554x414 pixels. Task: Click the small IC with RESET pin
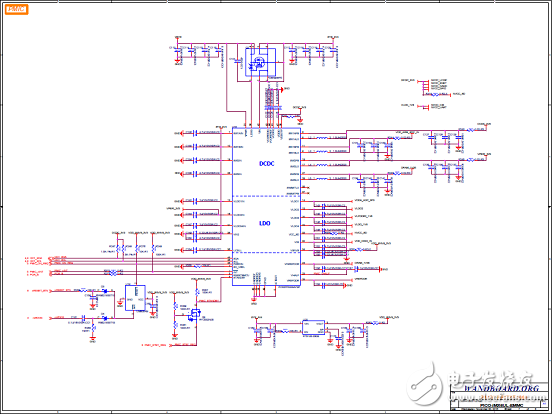click(x=135, y=298)
